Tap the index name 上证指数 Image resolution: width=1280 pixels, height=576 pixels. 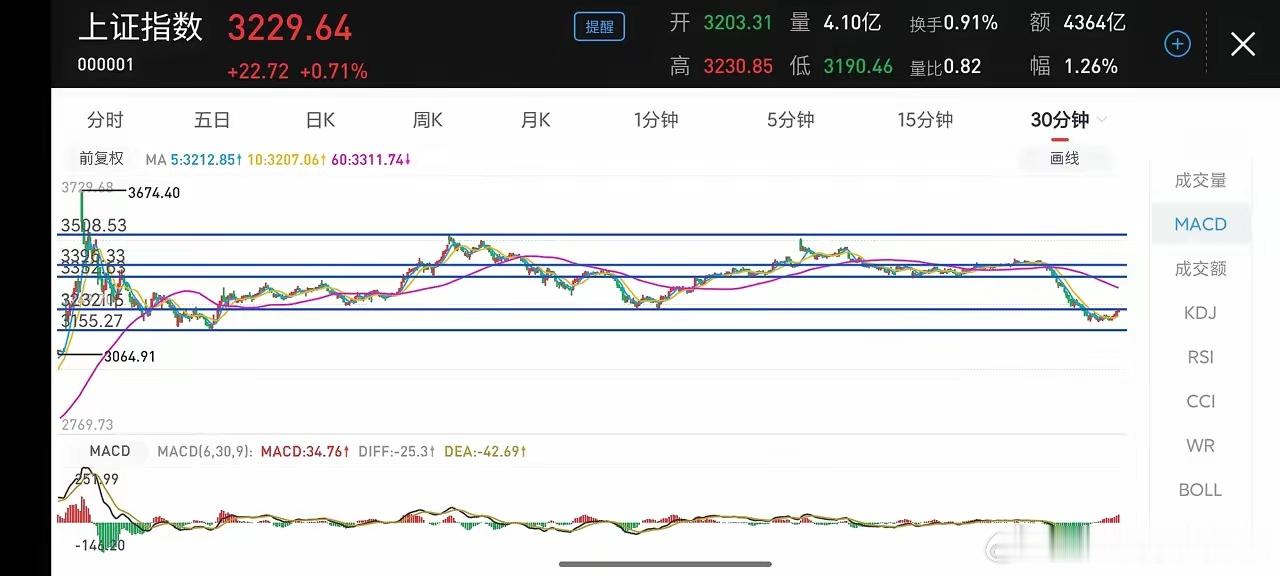141,27
